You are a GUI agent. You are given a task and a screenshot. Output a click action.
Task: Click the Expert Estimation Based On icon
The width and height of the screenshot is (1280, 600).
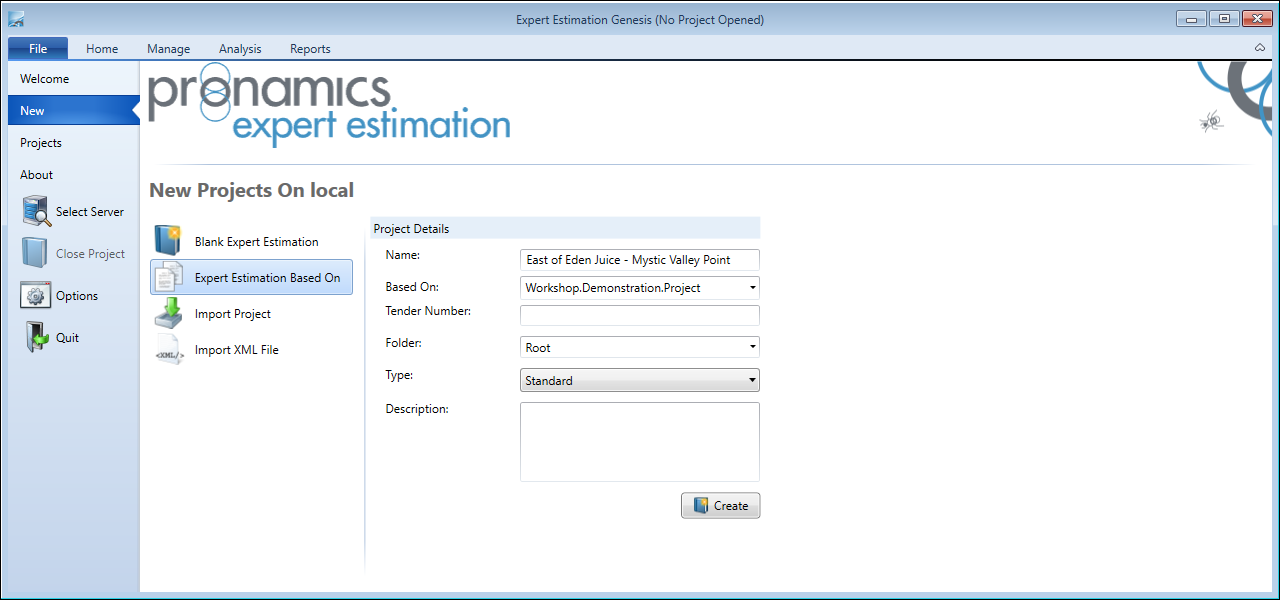(x=168, y=277)
